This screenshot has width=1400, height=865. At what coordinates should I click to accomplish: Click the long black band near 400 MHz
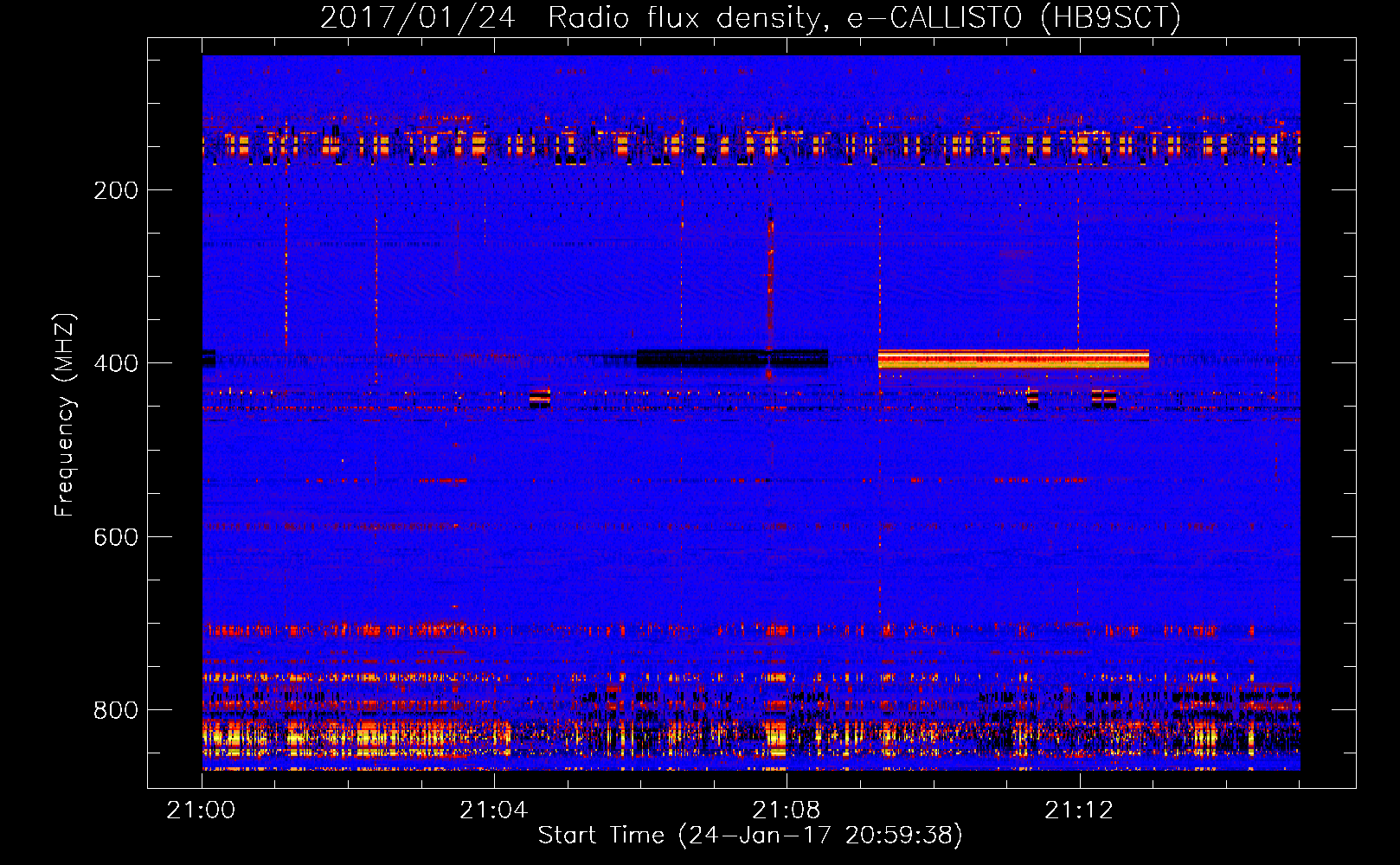[x=732, y=358]
